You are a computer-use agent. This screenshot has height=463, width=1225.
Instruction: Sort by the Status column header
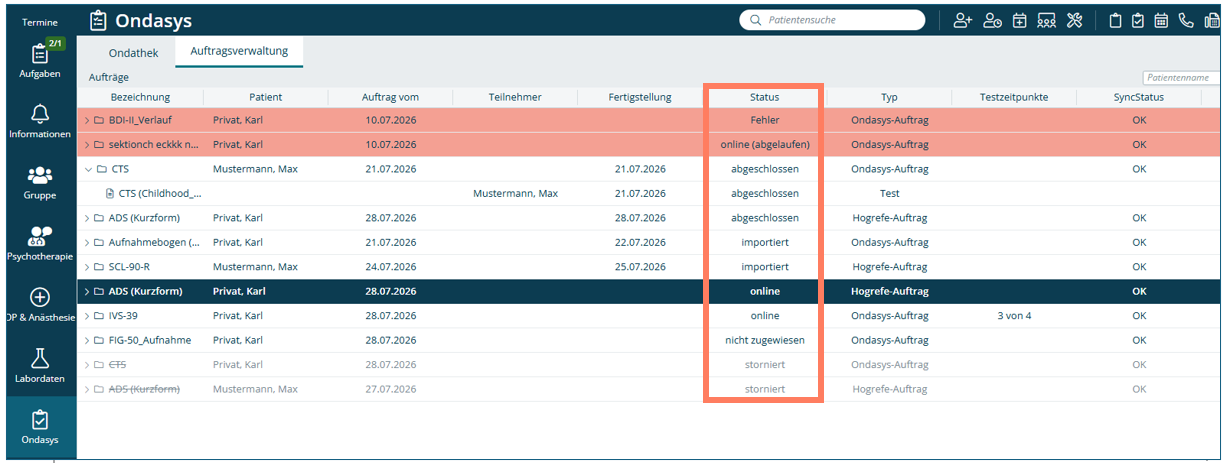click(765, 97)
